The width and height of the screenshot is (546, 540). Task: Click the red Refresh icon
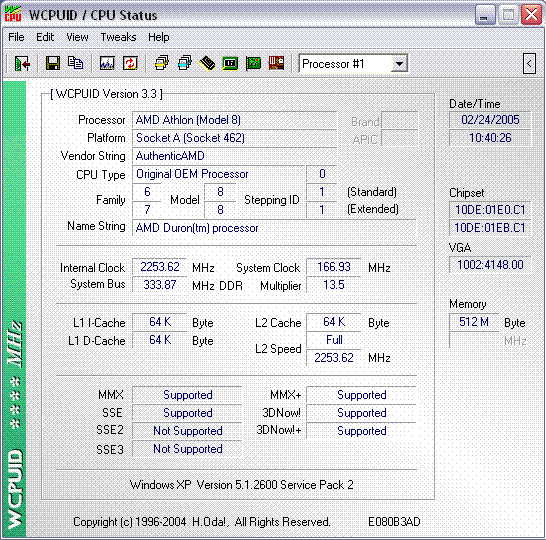point(130,64)
